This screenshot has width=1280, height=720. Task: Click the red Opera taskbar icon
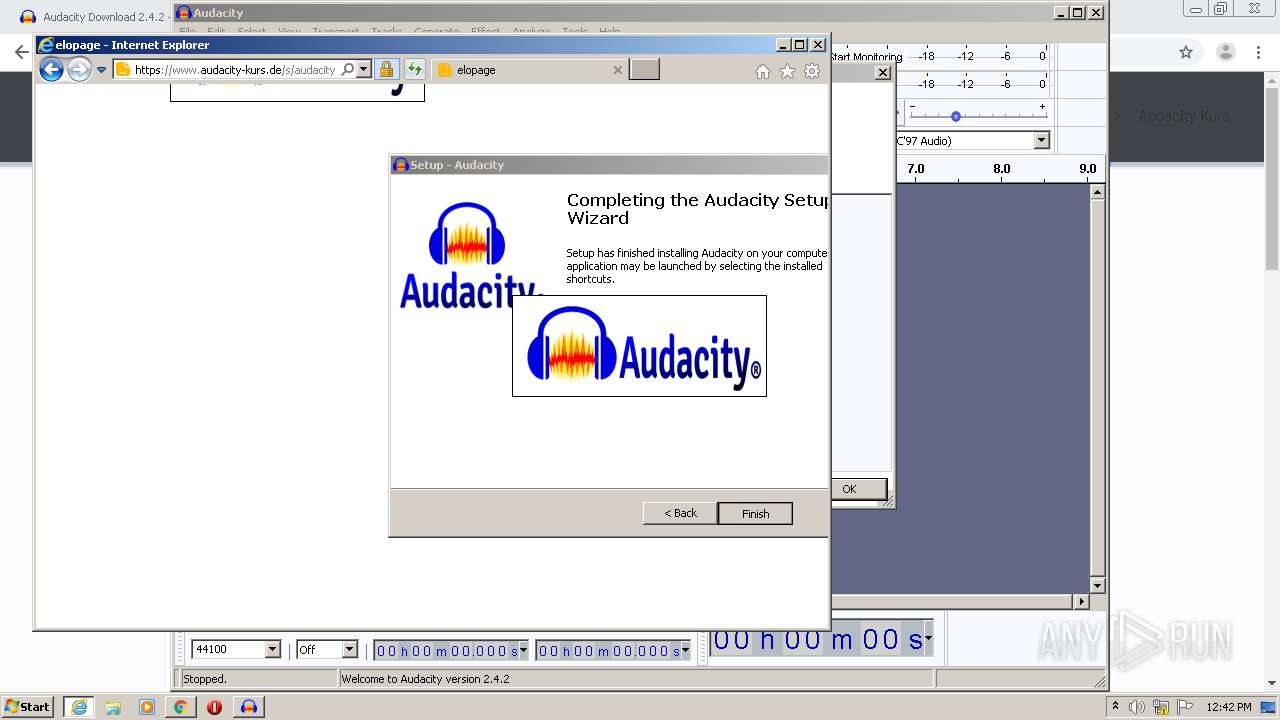tap(214, 707)
